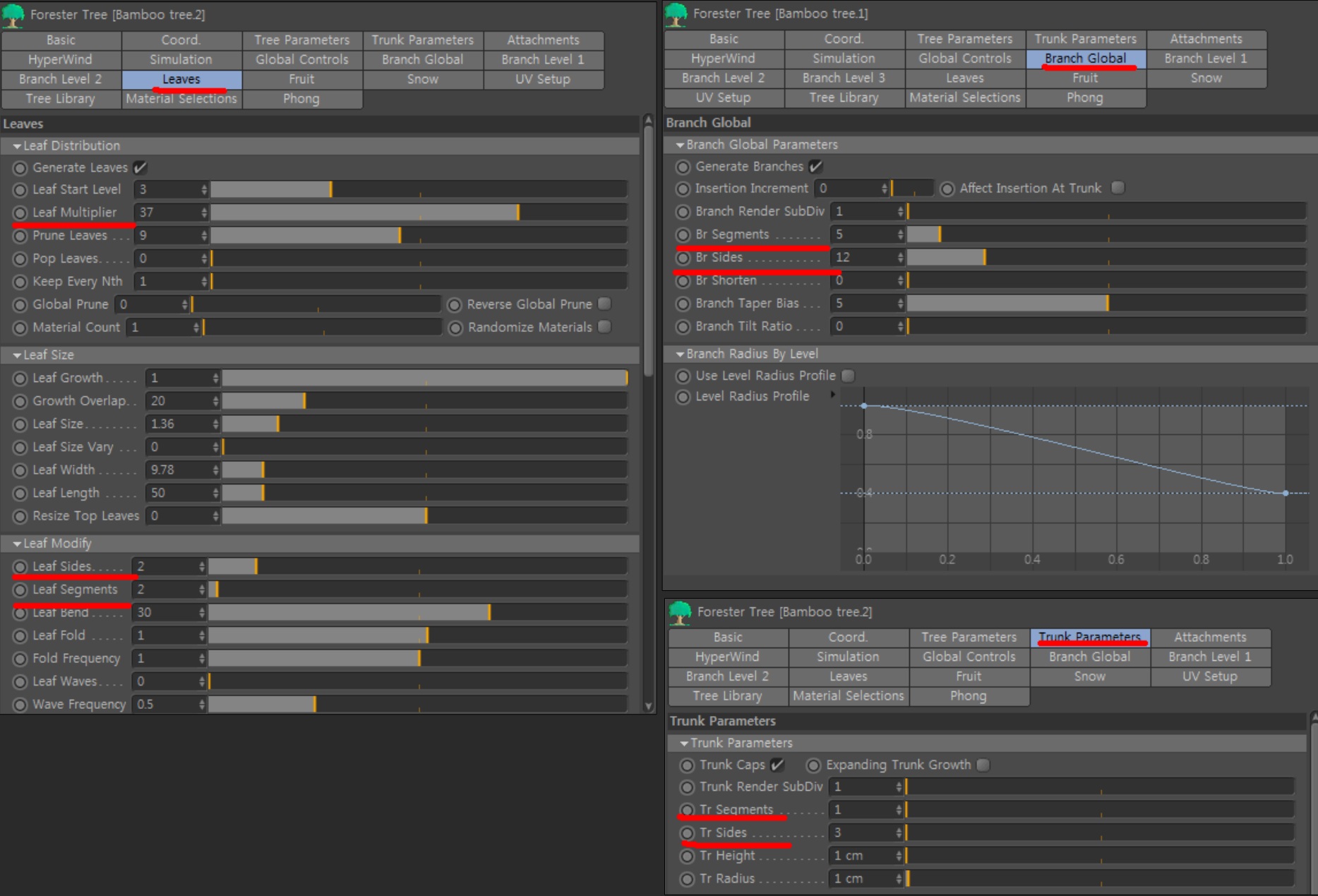Click the animation dot beside Branch Taper Bias
The width and height of the screenshot is (1318, 896).
coord(683,304)
